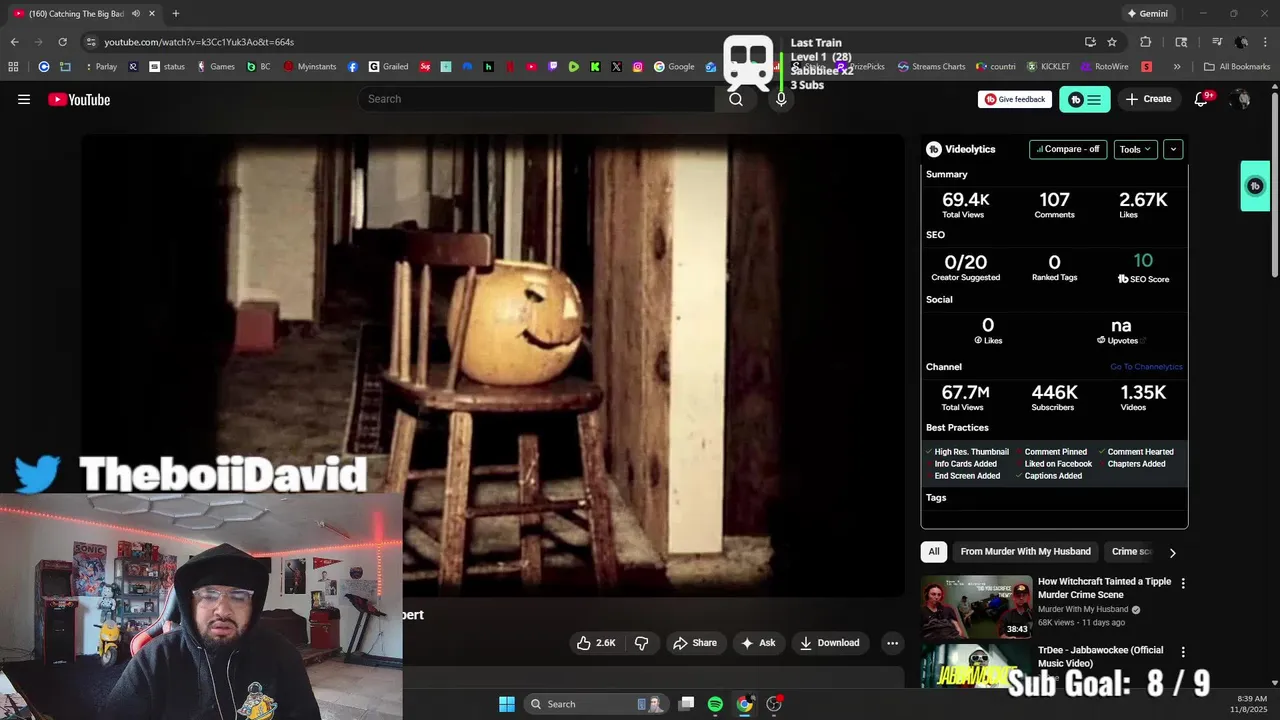
Task: Open the YouTube guide hamburger menu
Action: 24,99
